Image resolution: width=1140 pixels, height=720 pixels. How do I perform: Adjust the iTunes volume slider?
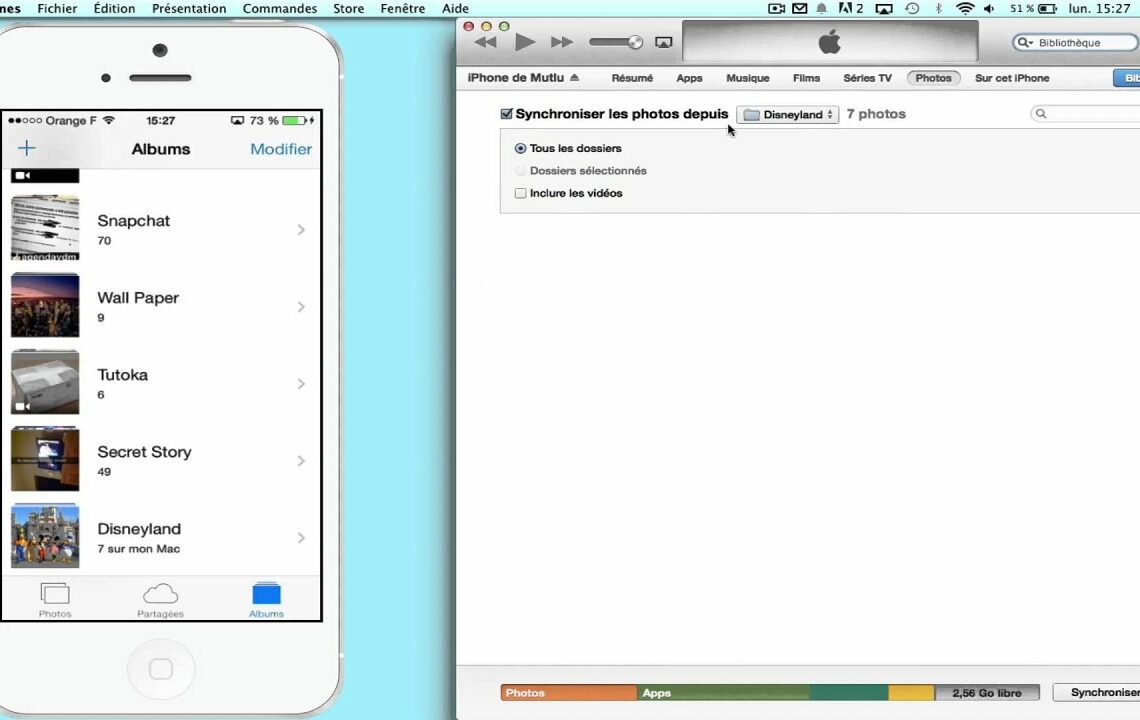(x=615, y=42)
